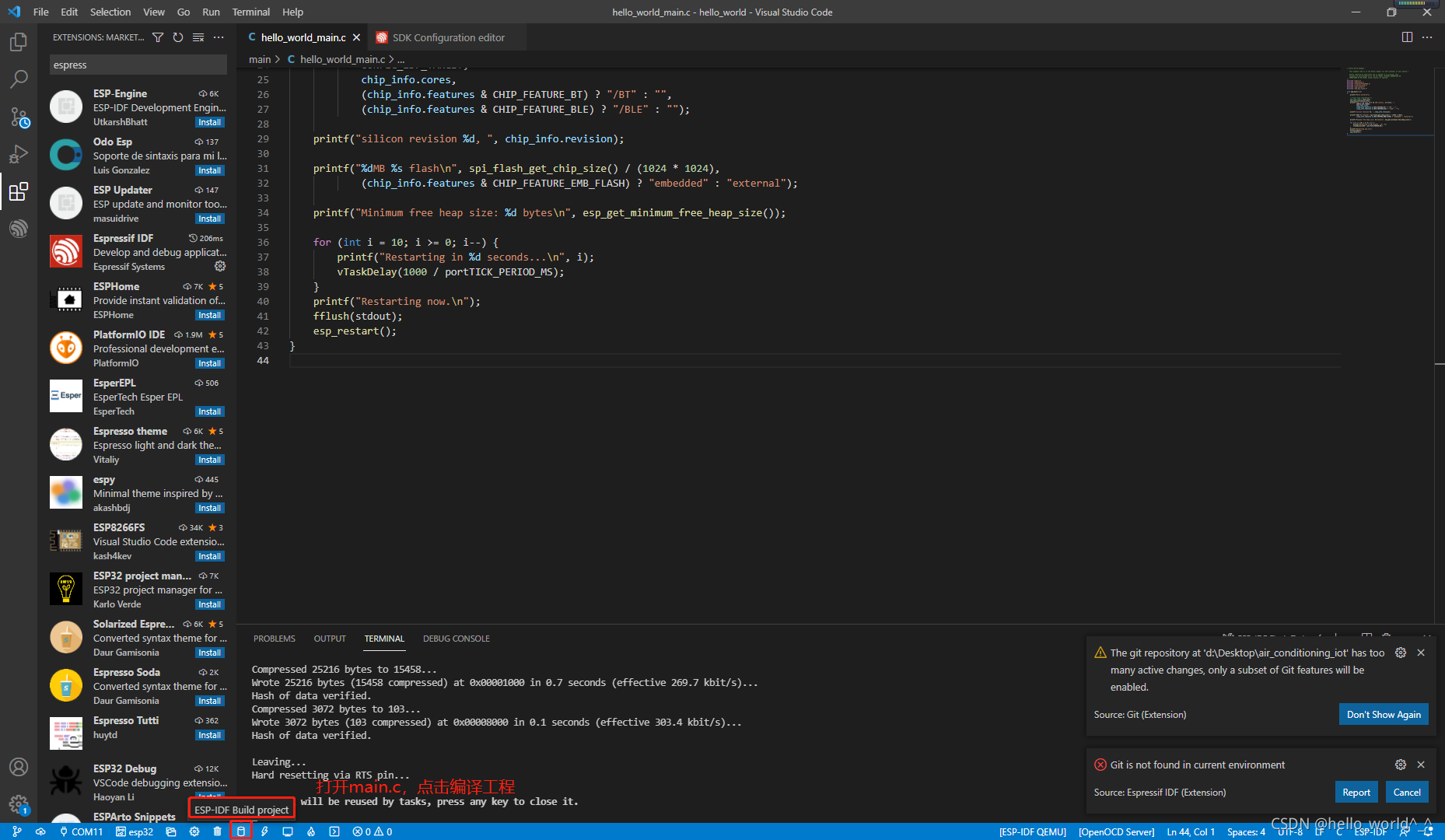Change end of line sequence LF

pos(1319,831)
